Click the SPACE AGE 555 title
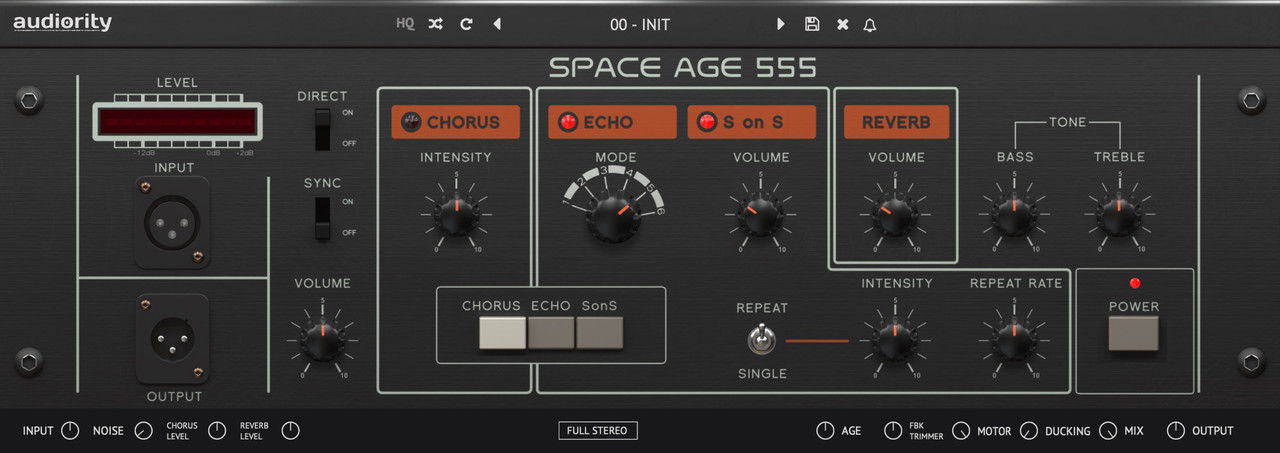1280x453 pixels. (x=683, y=68)
